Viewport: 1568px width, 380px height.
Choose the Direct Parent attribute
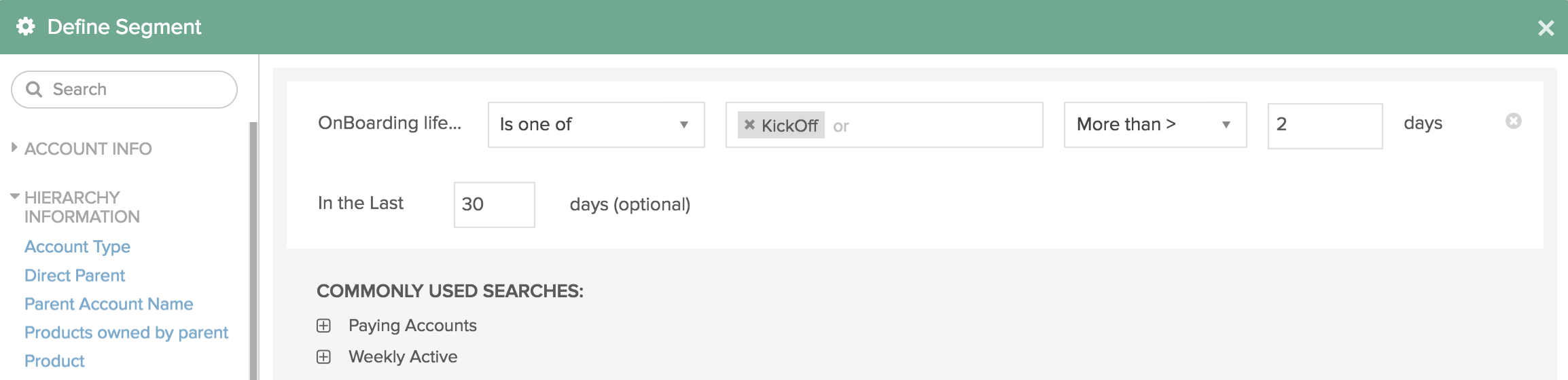[x=75, y=275]
